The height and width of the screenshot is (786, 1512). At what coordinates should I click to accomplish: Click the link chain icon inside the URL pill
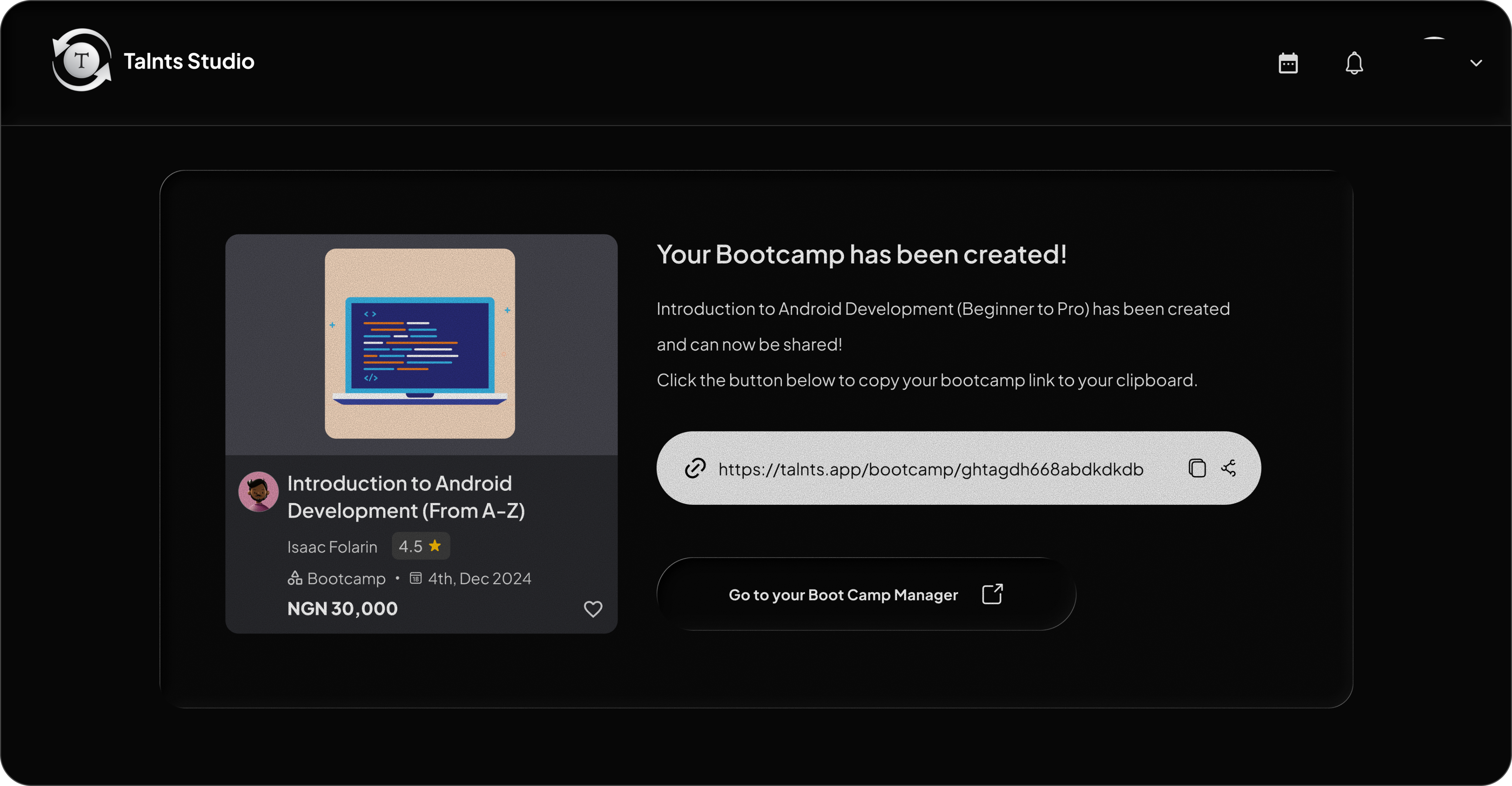695,468
